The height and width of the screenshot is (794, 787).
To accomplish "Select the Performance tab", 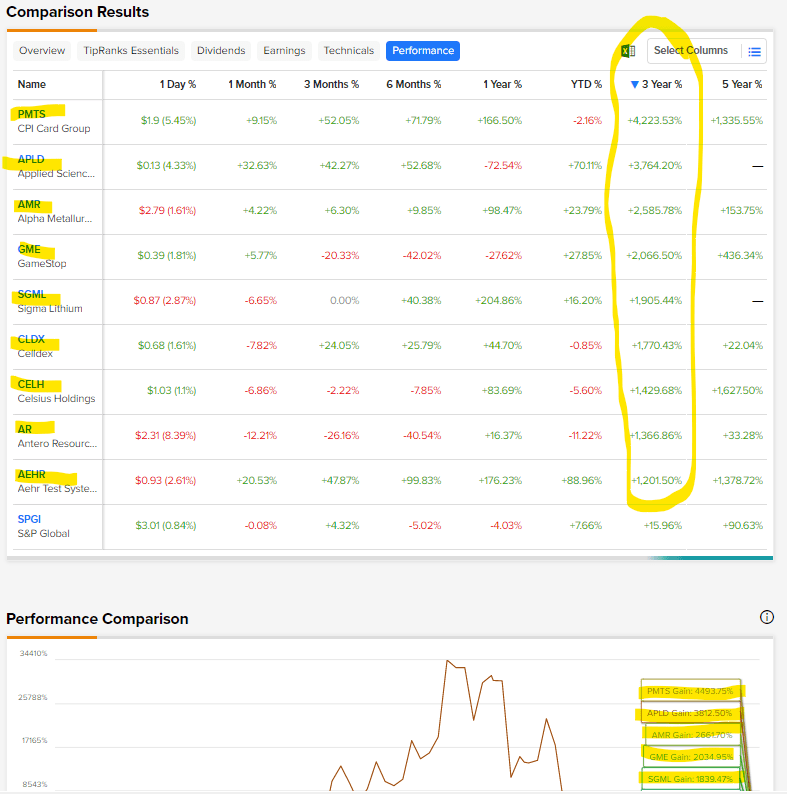I will pos(423,51).
